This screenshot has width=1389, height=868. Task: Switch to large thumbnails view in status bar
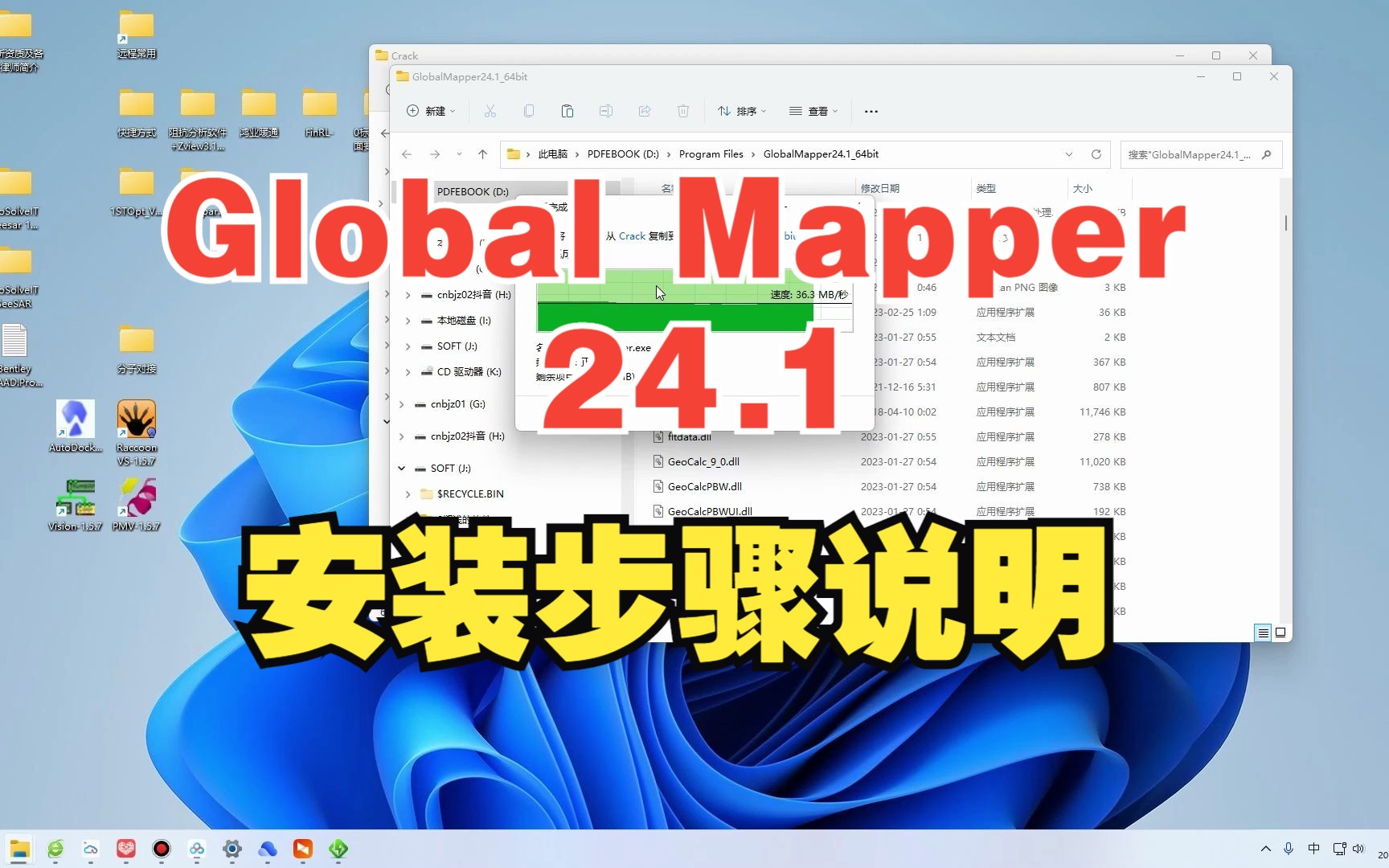(x=1281, y=633)
